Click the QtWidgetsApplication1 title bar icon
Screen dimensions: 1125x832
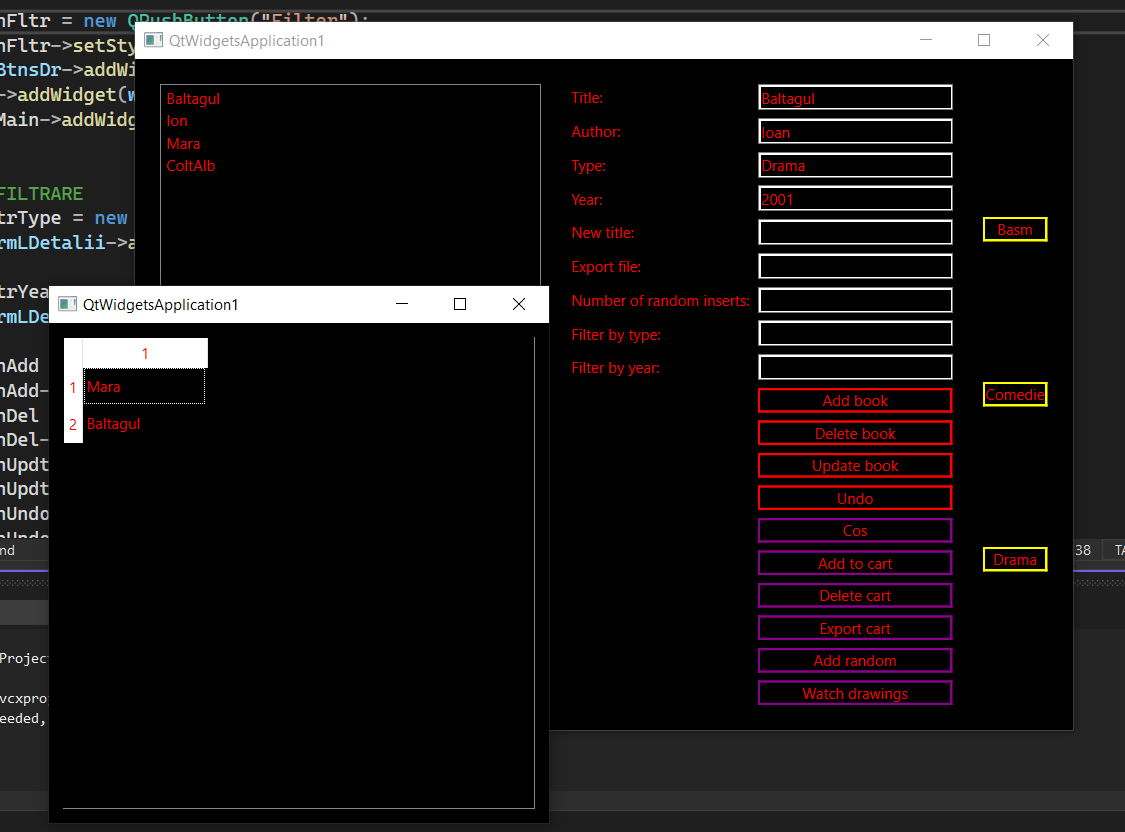tap(151, 40)
